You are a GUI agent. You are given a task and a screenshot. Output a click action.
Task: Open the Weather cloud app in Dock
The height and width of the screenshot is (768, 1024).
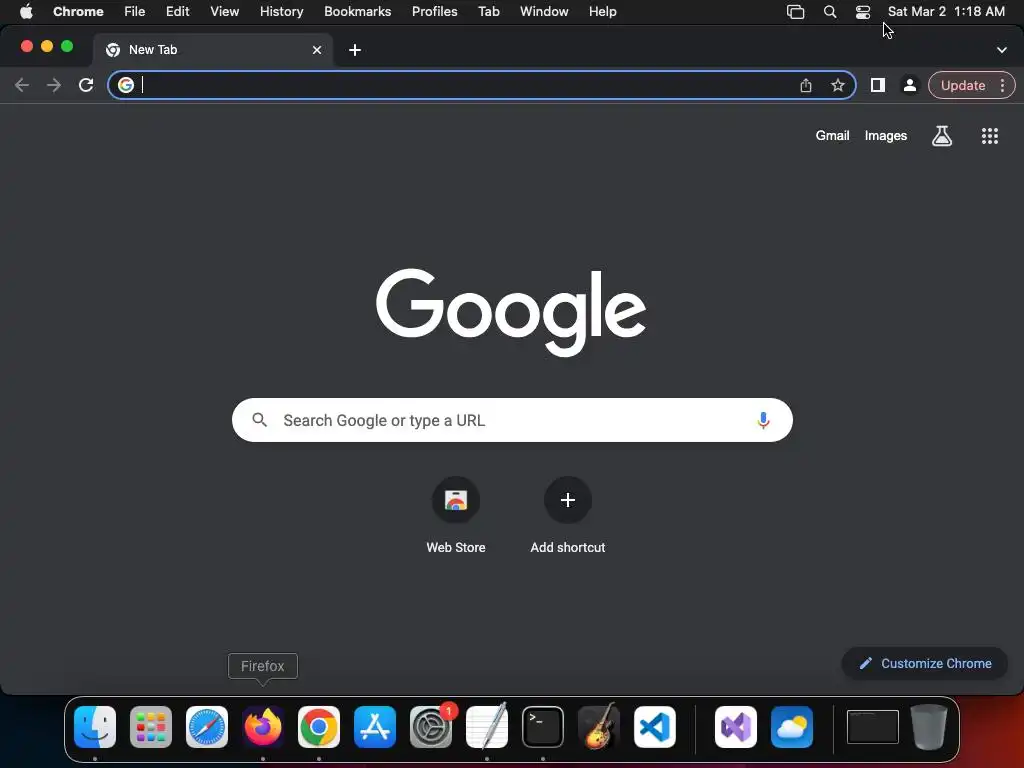[x=792, y=727]
